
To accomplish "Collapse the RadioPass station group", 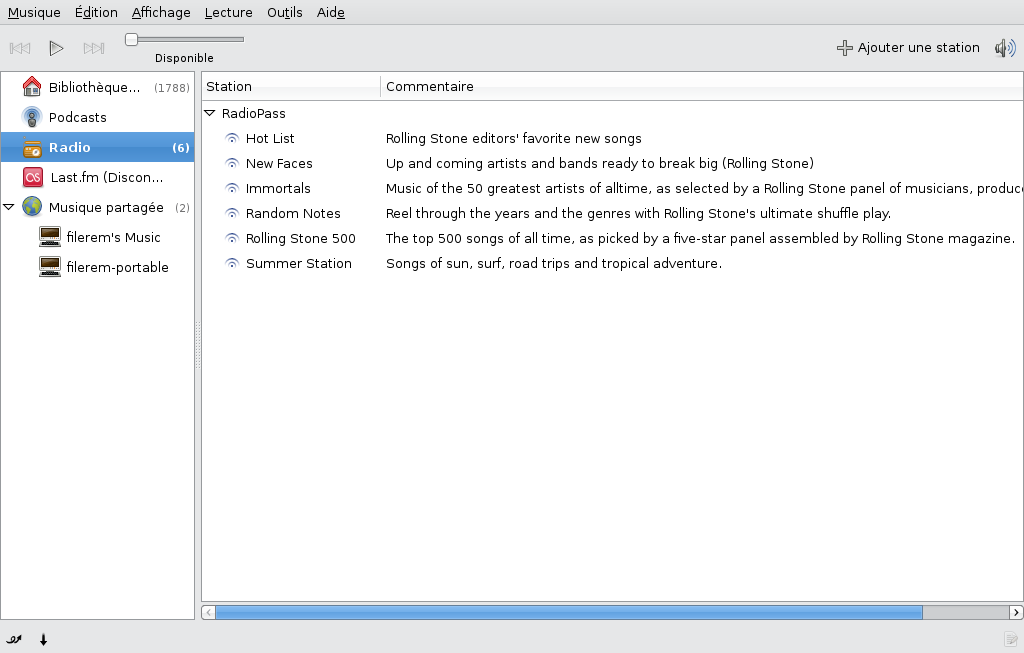I will [x=210, y=114].
